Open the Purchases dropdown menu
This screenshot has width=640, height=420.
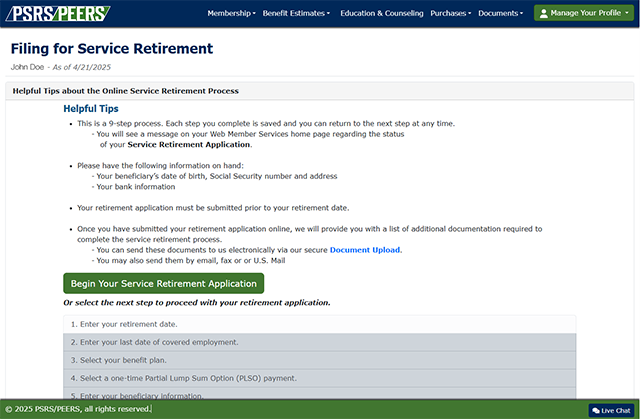(451, 13)
